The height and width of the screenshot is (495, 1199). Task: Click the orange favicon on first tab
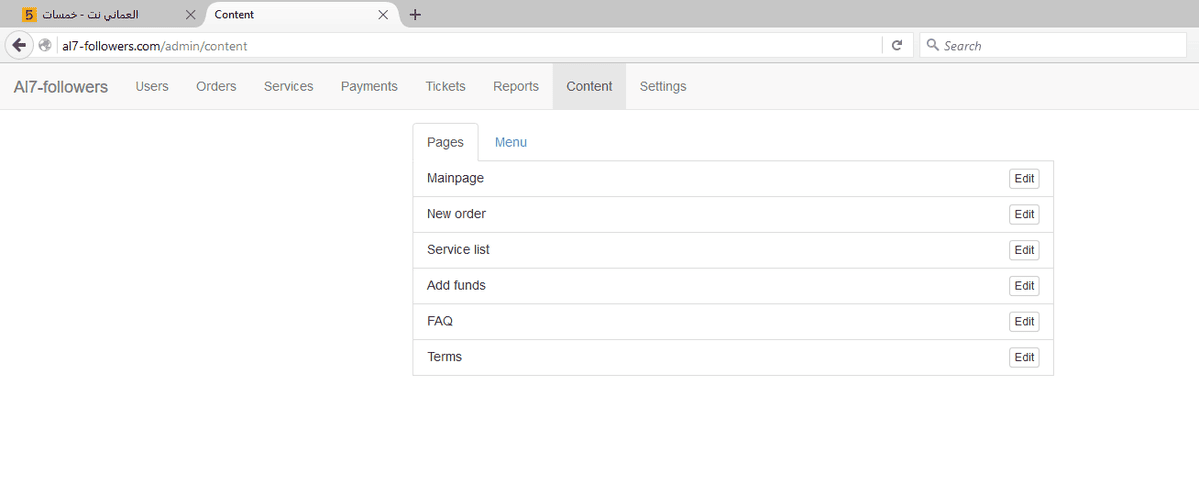click(x=29, y=15)
